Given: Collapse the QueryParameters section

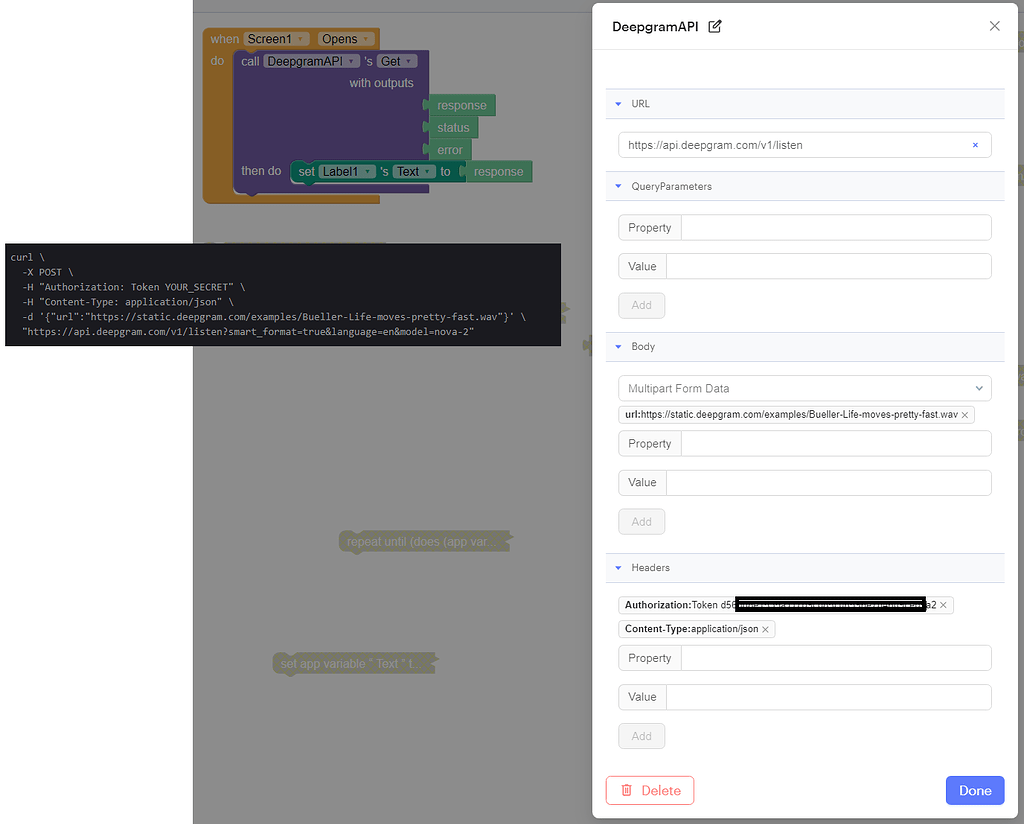Looking at the screenshot, I should click(x=618, y=186).
